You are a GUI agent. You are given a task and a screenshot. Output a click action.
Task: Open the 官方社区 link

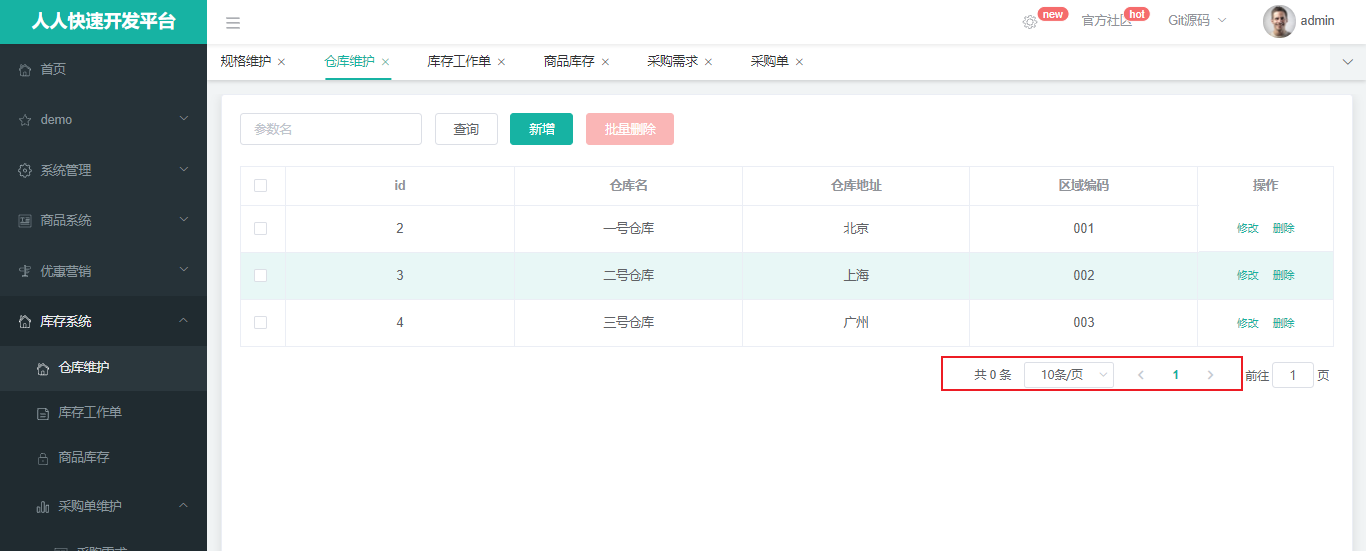[1107, 21]
